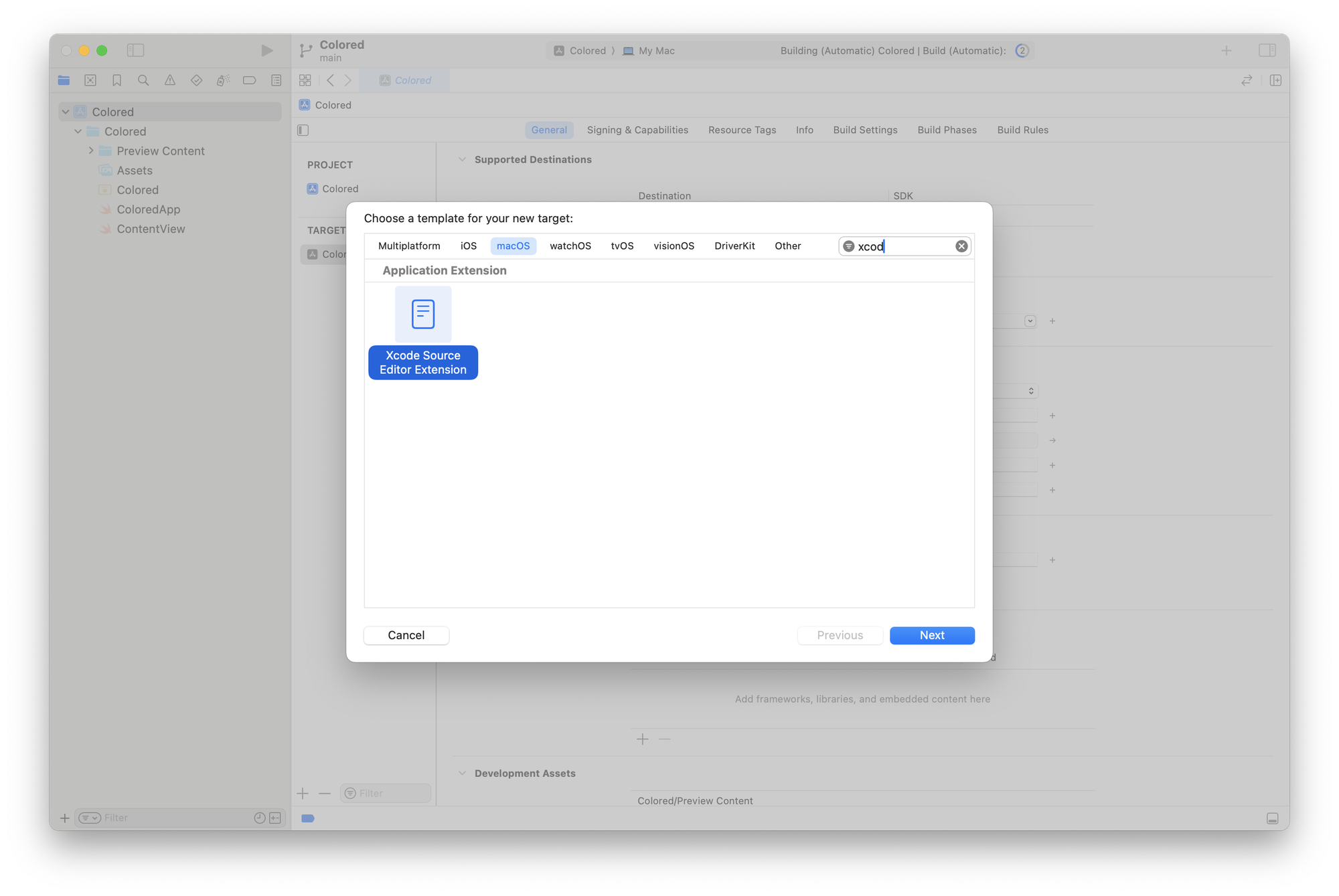Open the Report navigator icon
The image size is (1339, 896).
point(277,80)
